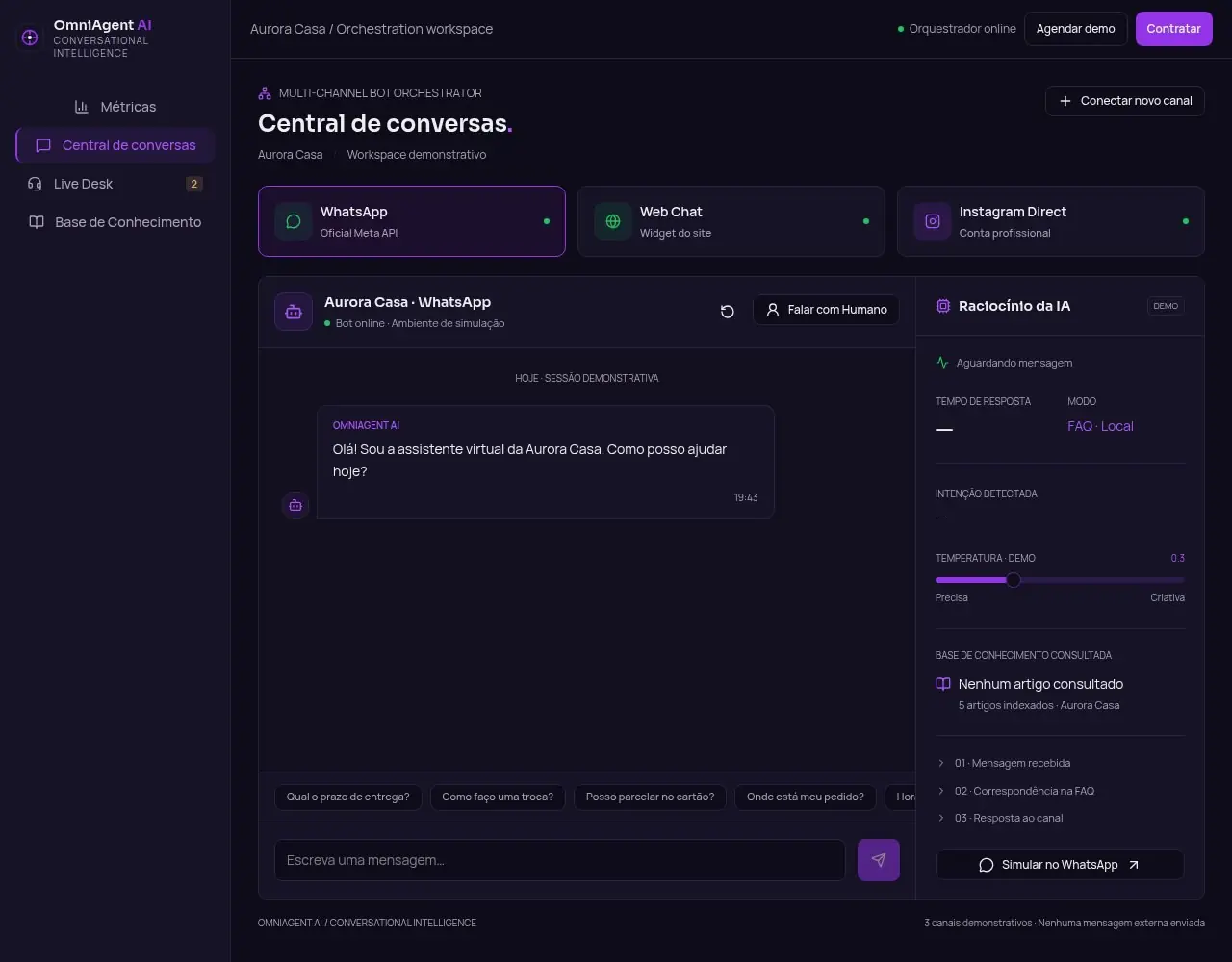1232x962 pixels.
Task: Select Central de conversas sidebar item
Action: (115, 145)
